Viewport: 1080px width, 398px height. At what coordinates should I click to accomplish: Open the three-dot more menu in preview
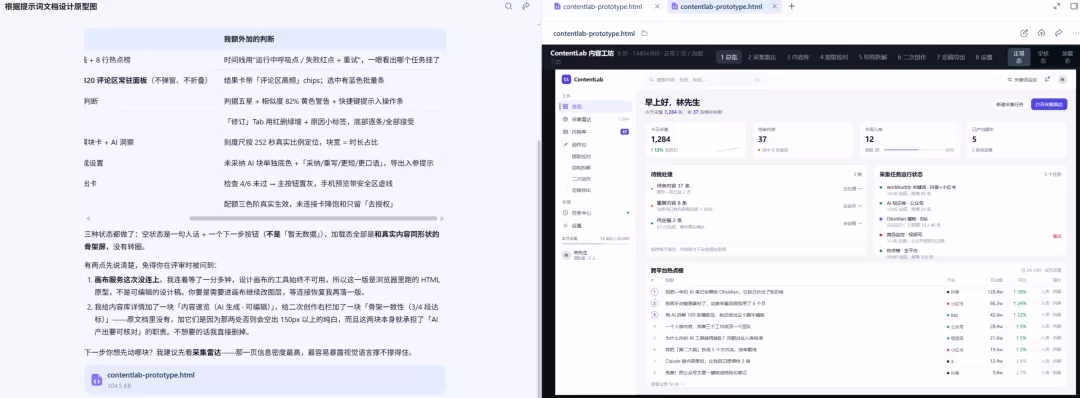[1075, 33]
